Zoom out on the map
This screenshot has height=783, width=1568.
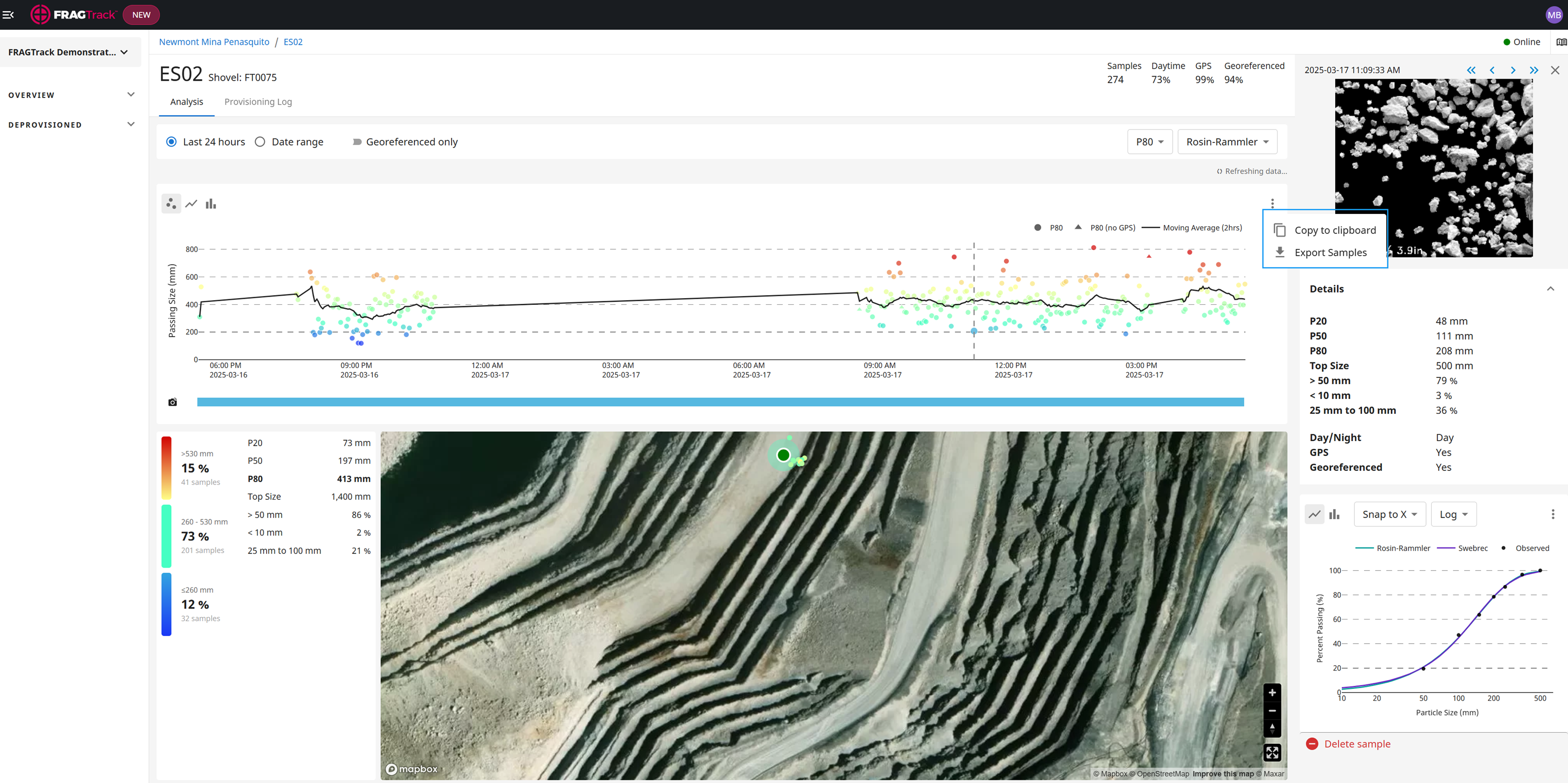click(x=1272, y=711)
